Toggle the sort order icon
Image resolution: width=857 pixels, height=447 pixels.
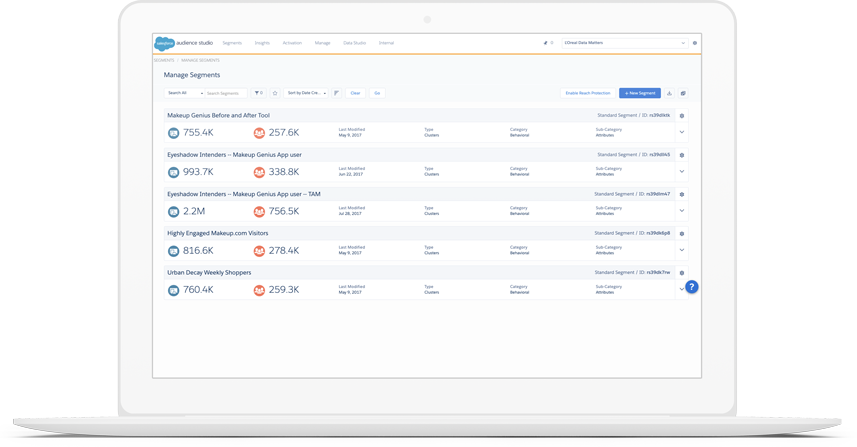336,93
